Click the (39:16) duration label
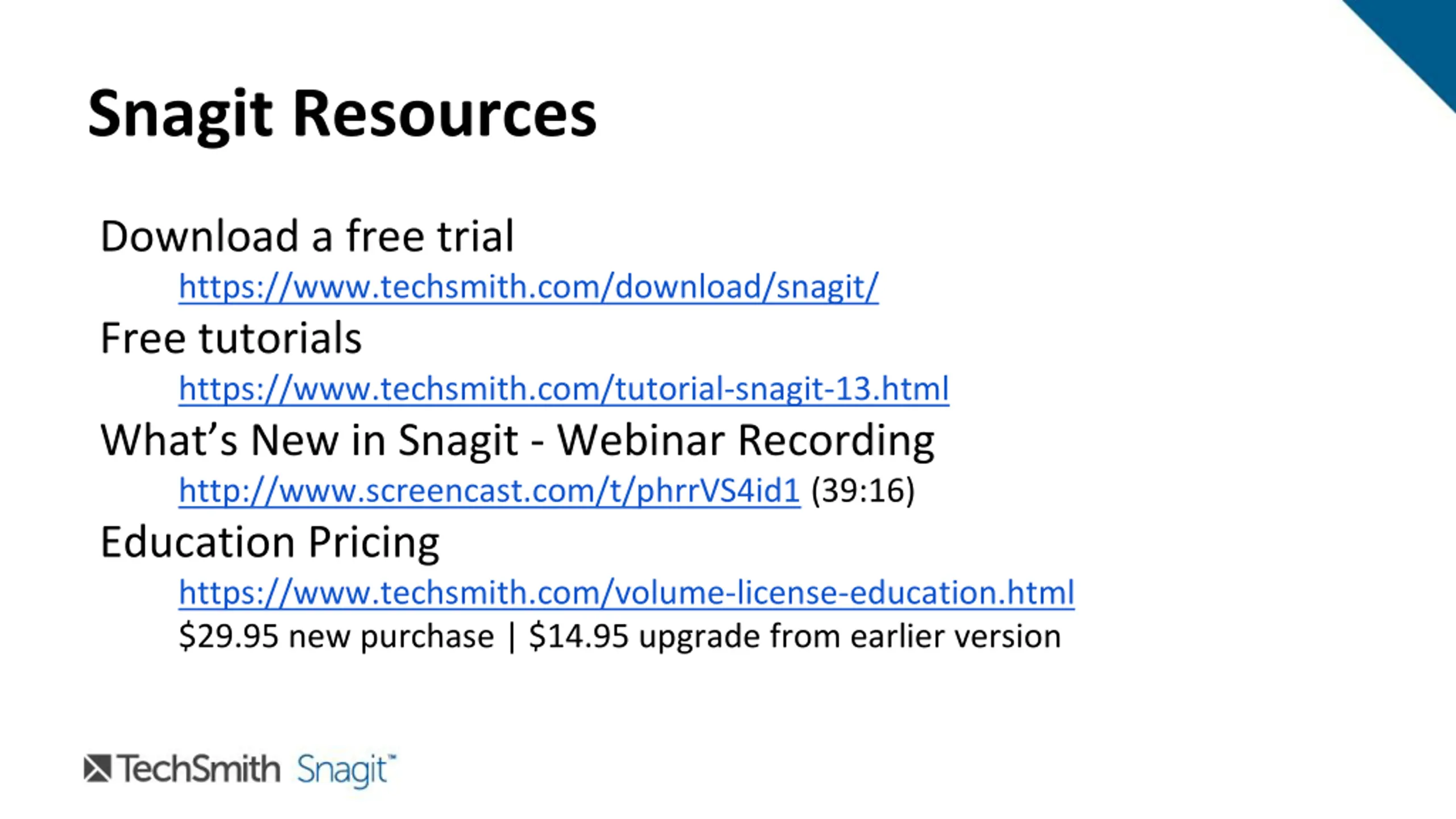 click(x=863, y=491)
